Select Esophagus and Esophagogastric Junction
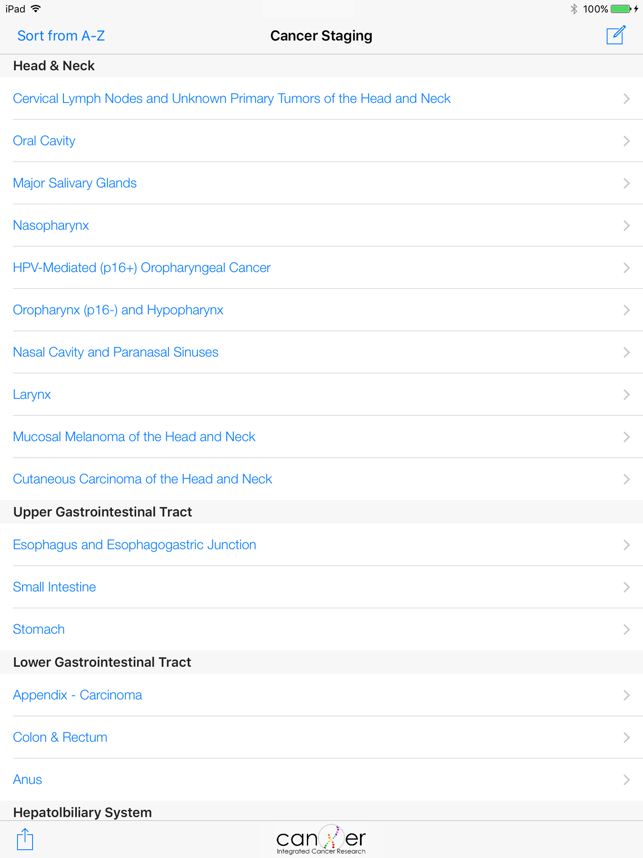This screenshot has width=643, height=858. (x=135, y=545)
